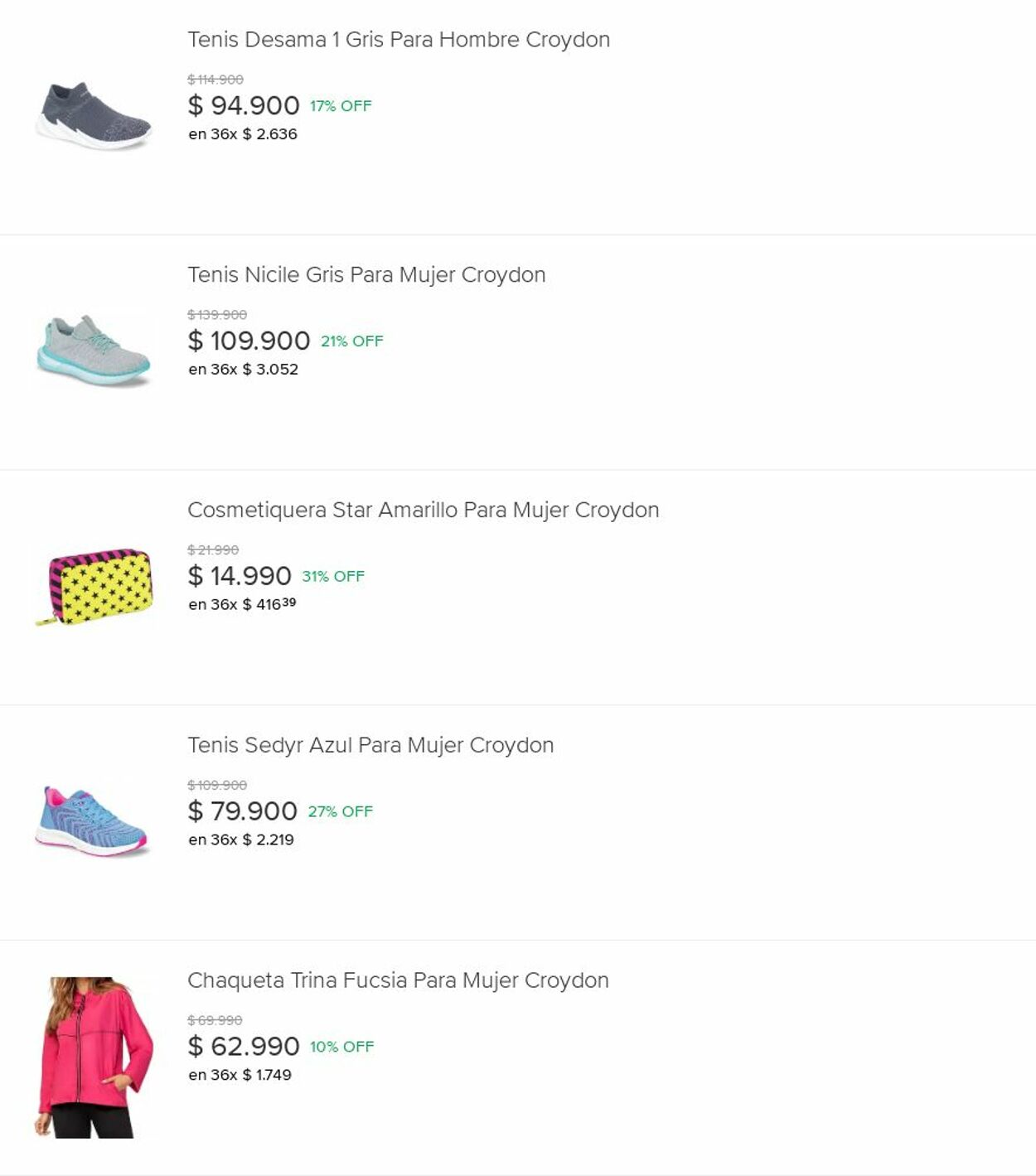Open the yellow star cosmetic bag image
The image size is (1036, 1176).
[94, 587]
